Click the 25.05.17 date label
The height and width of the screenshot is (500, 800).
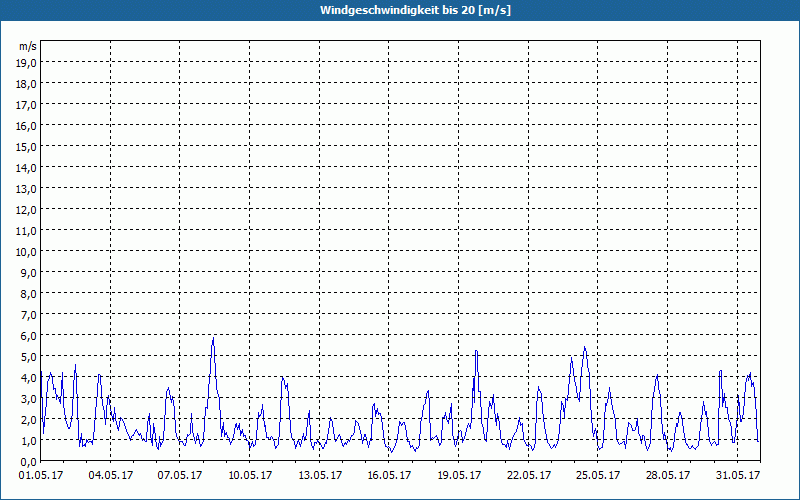598,475
